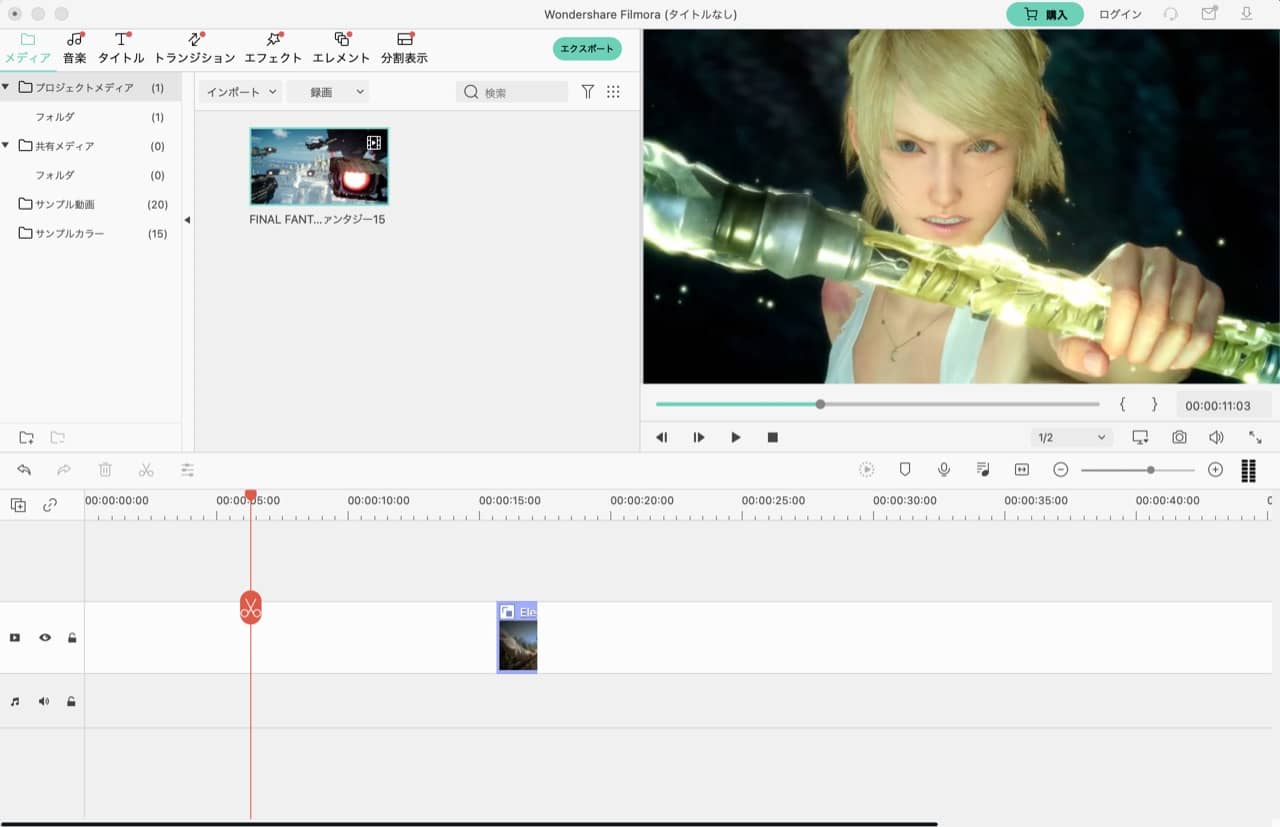
Task: Toggle the video track lock
Action: [72, 637]
